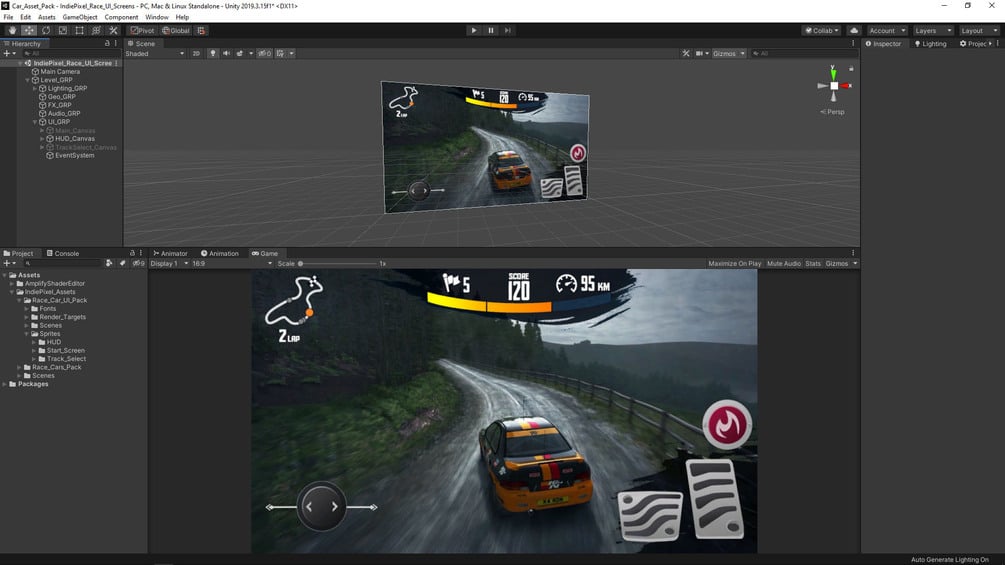Open the Assets menu
The height and width of the screenshot is (565, 1005).
(x=46, y=17)
